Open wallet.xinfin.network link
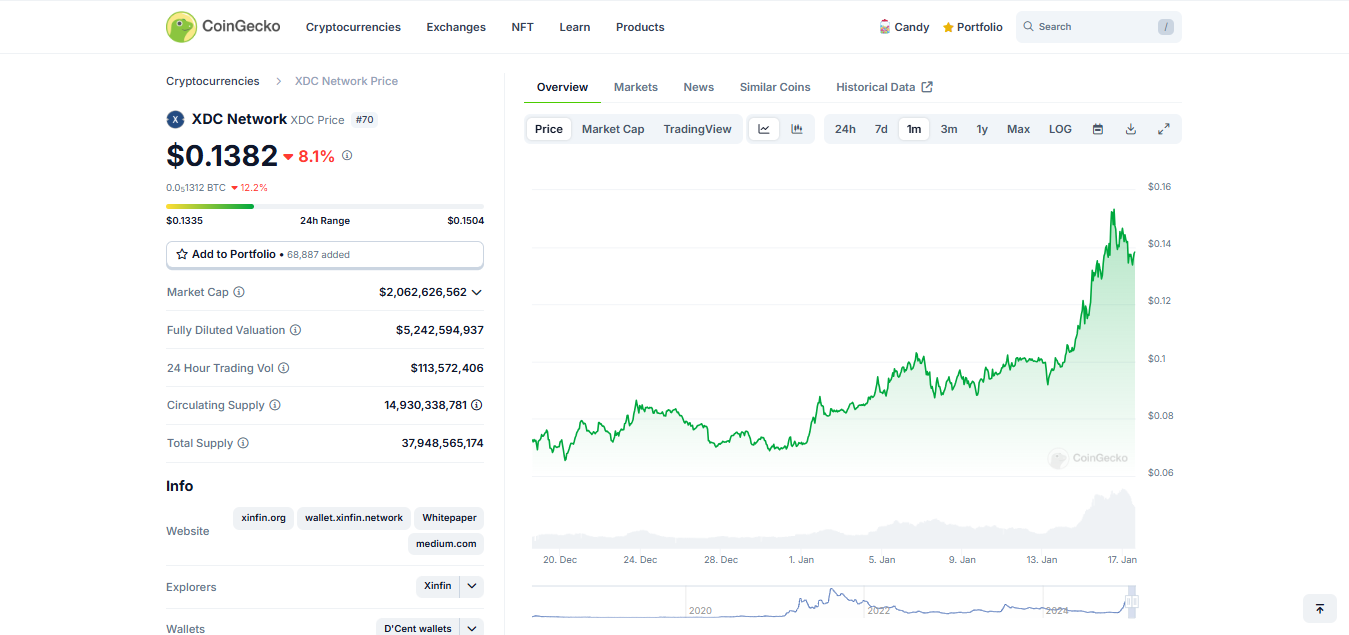Screen dimensions: 1349x635 coord(354,518)
